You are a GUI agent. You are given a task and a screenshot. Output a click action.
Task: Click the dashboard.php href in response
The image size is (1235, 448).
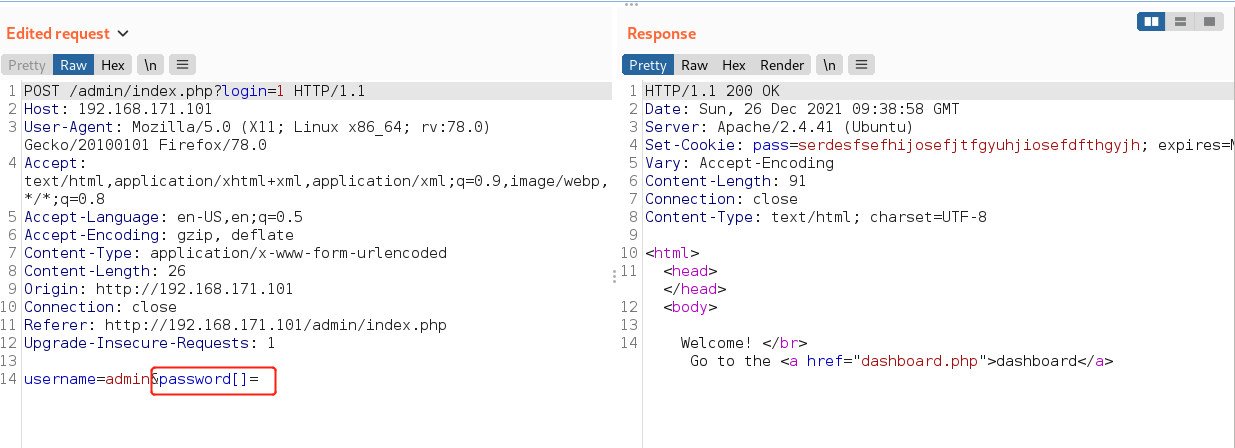click(x=920, y=361)
